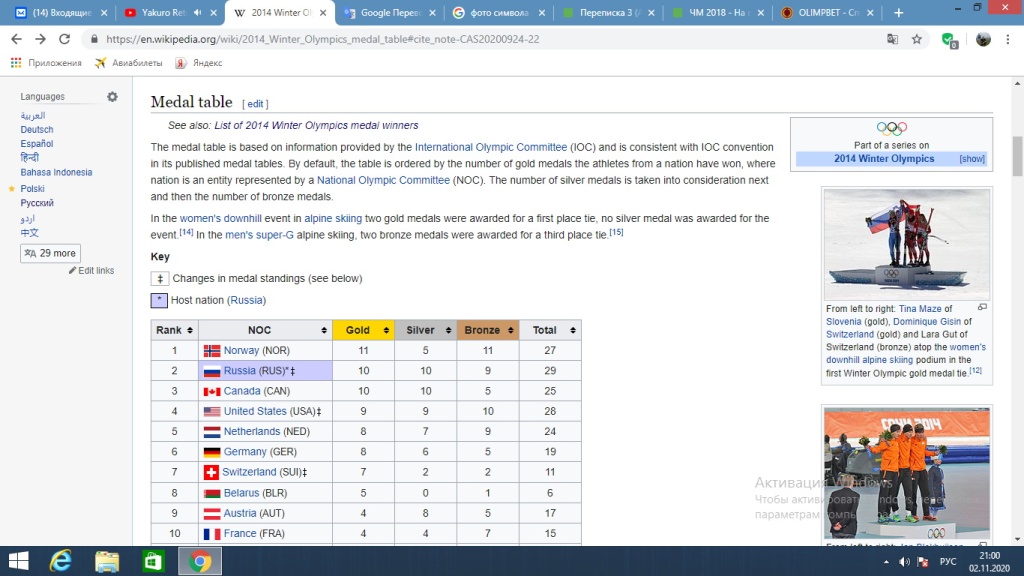Click the Chrome taskbar icon
The image size is (1024, 576).
200,561
